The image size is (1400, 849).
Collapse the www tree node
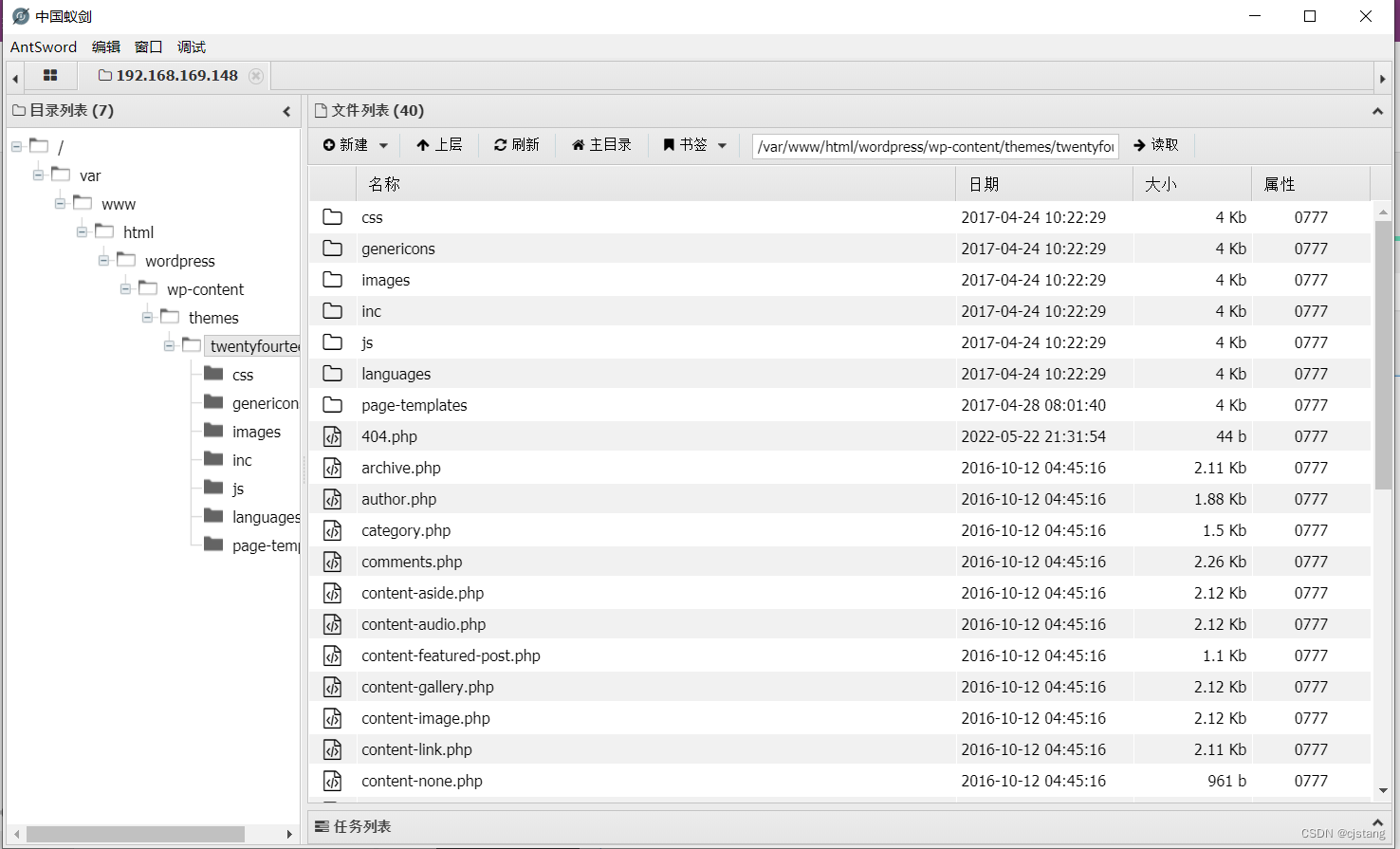[61, 204]
